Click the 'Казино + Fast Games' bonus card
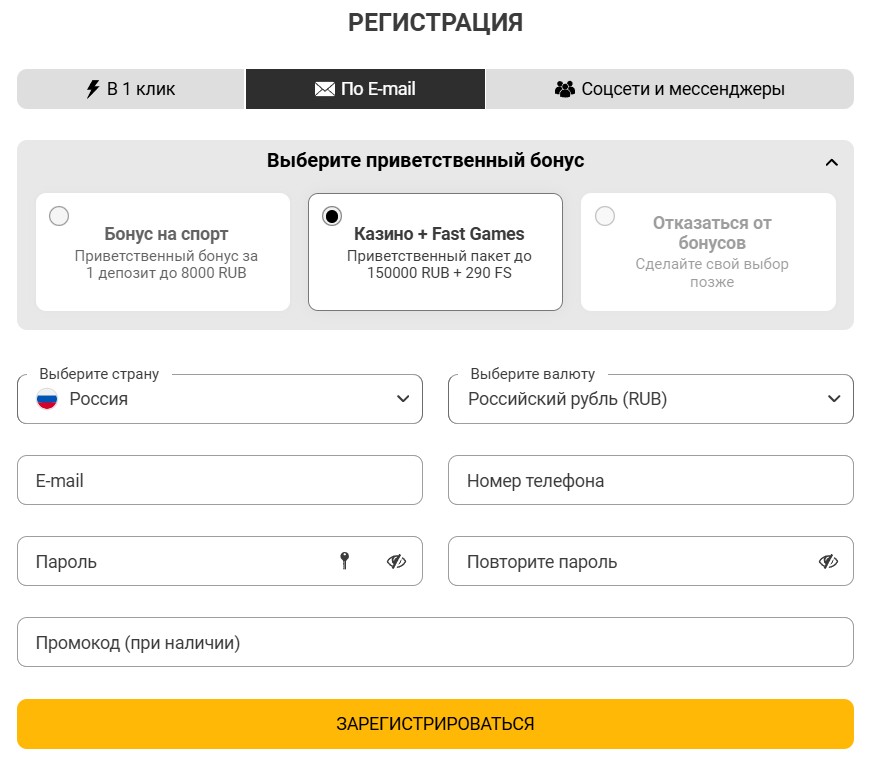Viewport: 877px width, 763px height. [435, 252]
